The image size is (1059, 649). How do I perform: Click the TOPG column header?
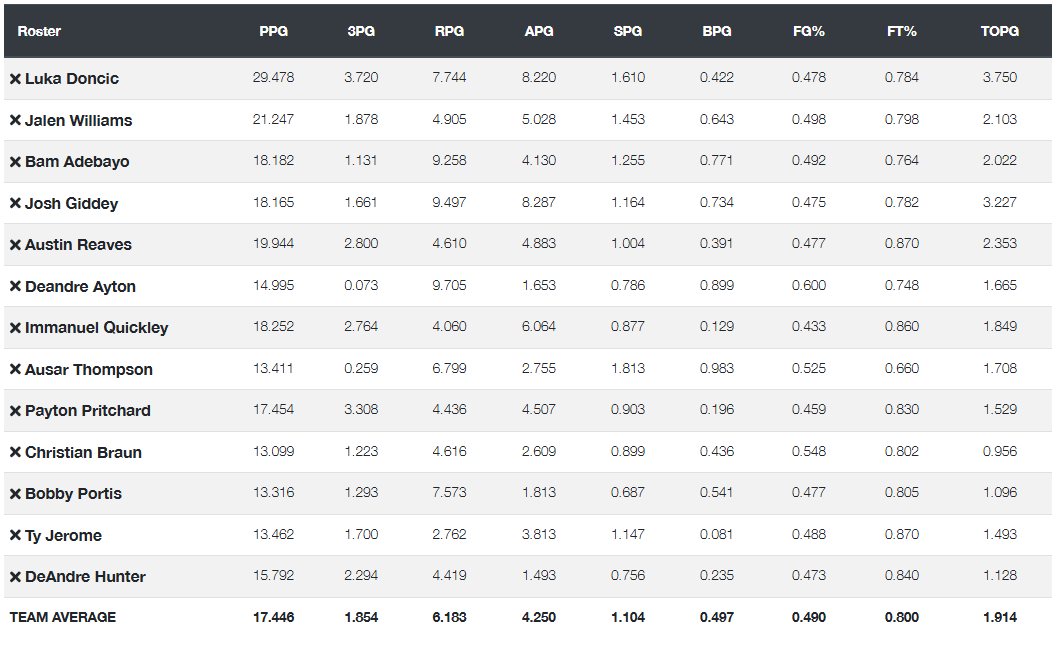point(1000,31)
